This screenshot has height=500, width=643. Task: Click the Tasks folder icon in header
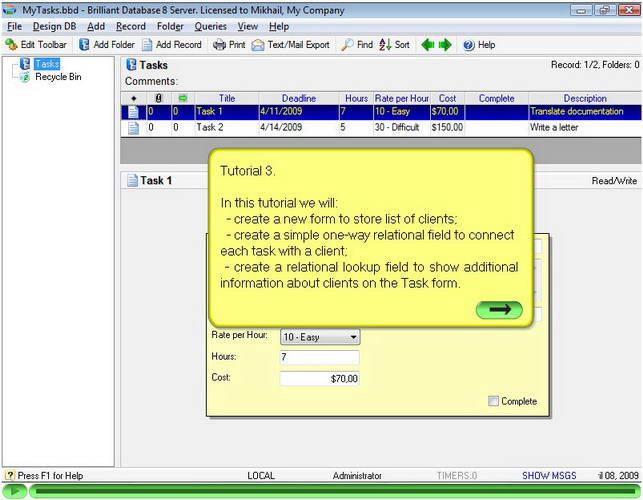click(x=131, y=65)
